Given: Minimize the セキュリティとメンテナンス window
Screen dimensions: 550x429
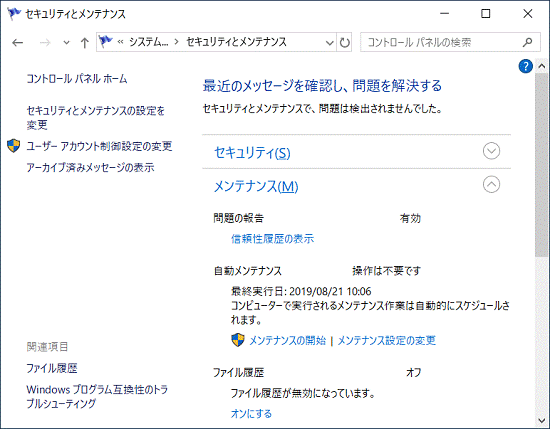Looking at the screenshot, I should pos(444,14).
